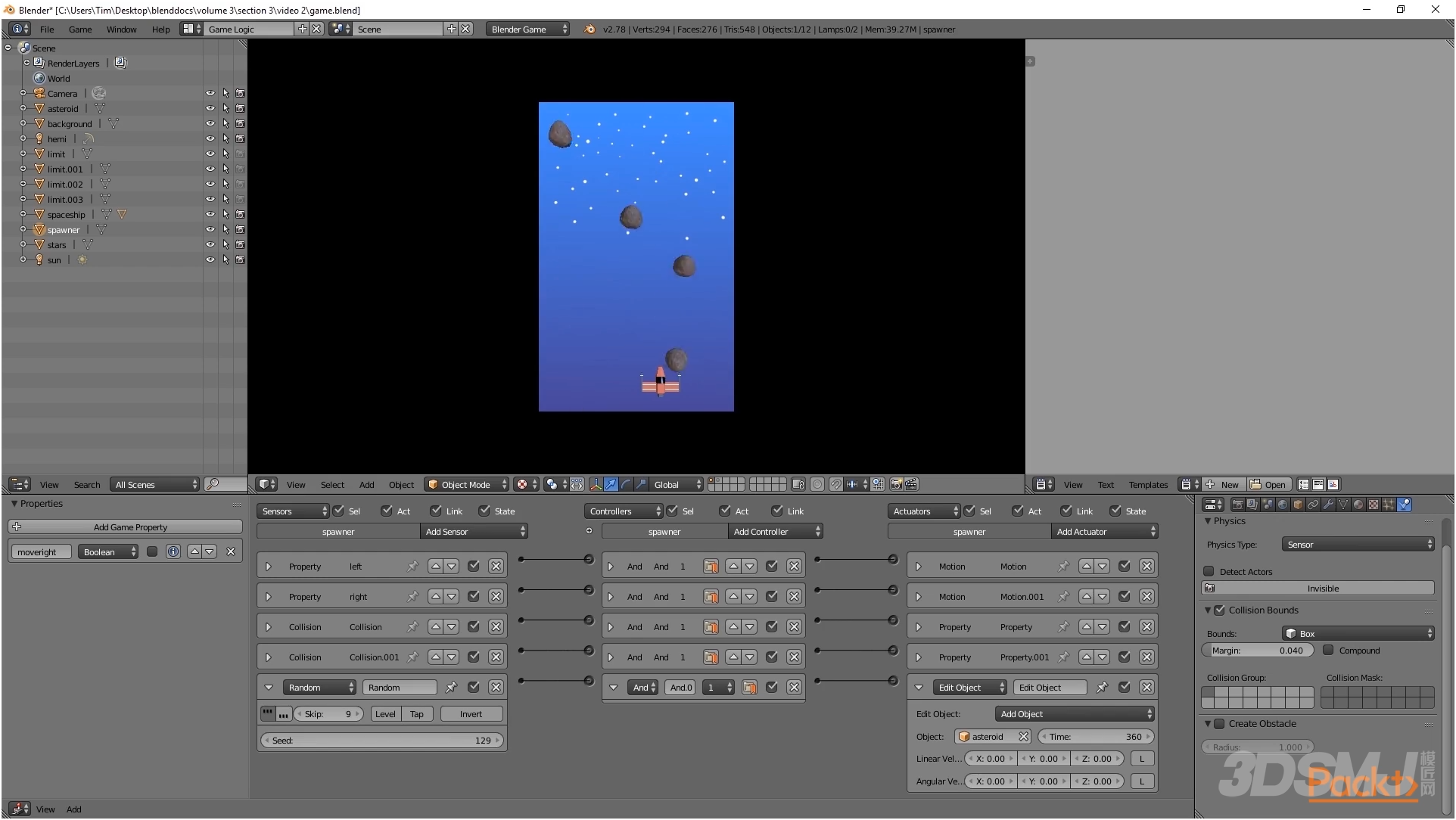Hide the asteroid object in outliner
The width and height of the screenshot is (1456, 820).
click(x=210, y=109)
